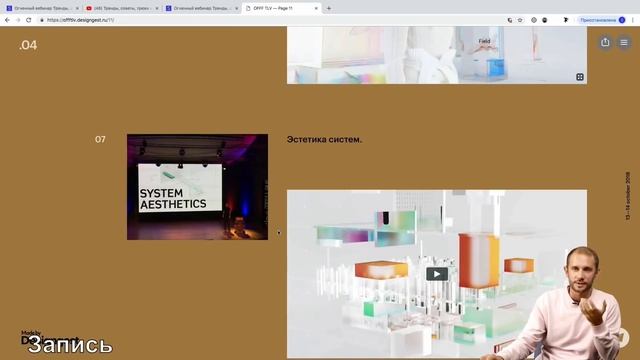Switch to the third Огненный вебинар tab

click(x=201, y=8)
